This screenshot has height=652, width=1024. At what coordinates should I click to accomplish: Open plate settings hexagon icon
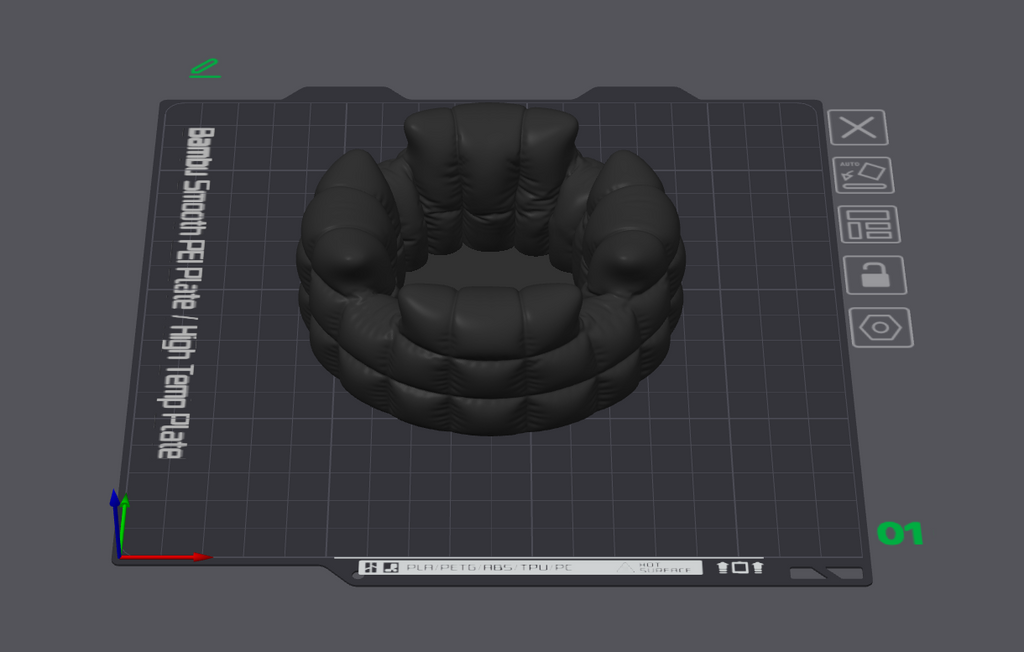881,327
